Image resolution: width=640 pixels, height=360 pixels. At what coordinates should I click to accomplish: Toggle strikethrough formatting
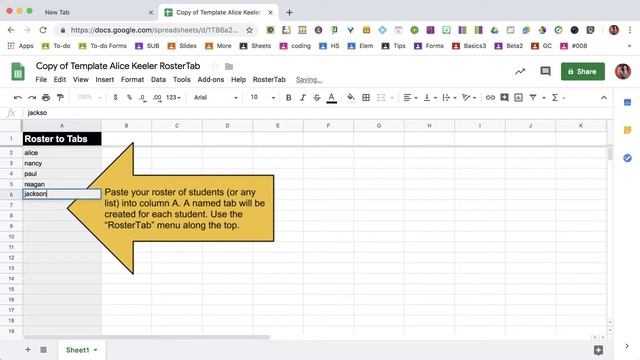coord(317,98)
